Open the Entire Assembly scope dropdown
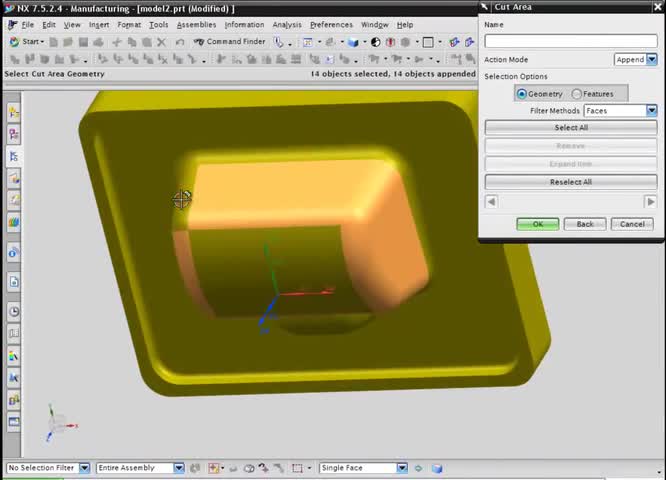Screen dimensions: 666x480 179,468
